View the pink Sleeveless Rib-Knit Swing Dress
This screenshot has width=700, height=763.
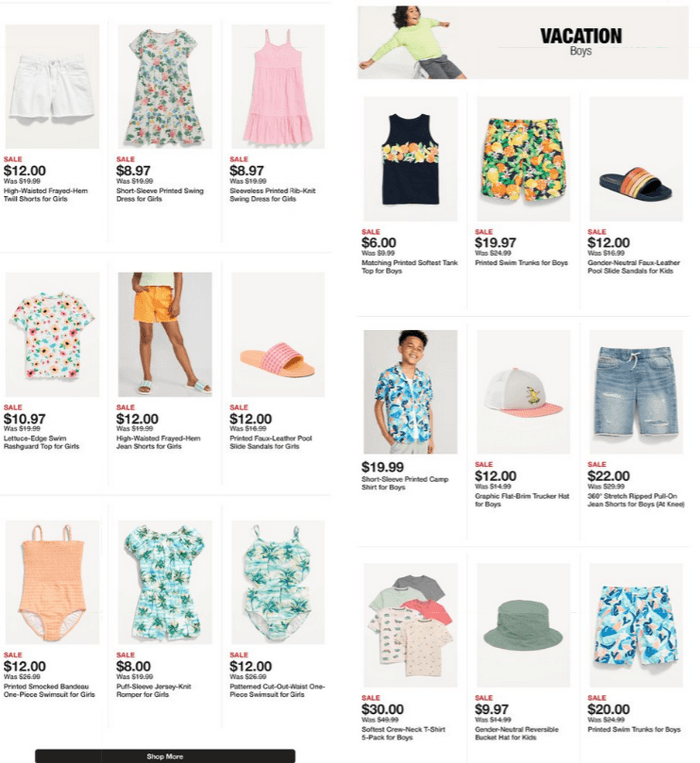pyautogui.click(x=278, y=87)
